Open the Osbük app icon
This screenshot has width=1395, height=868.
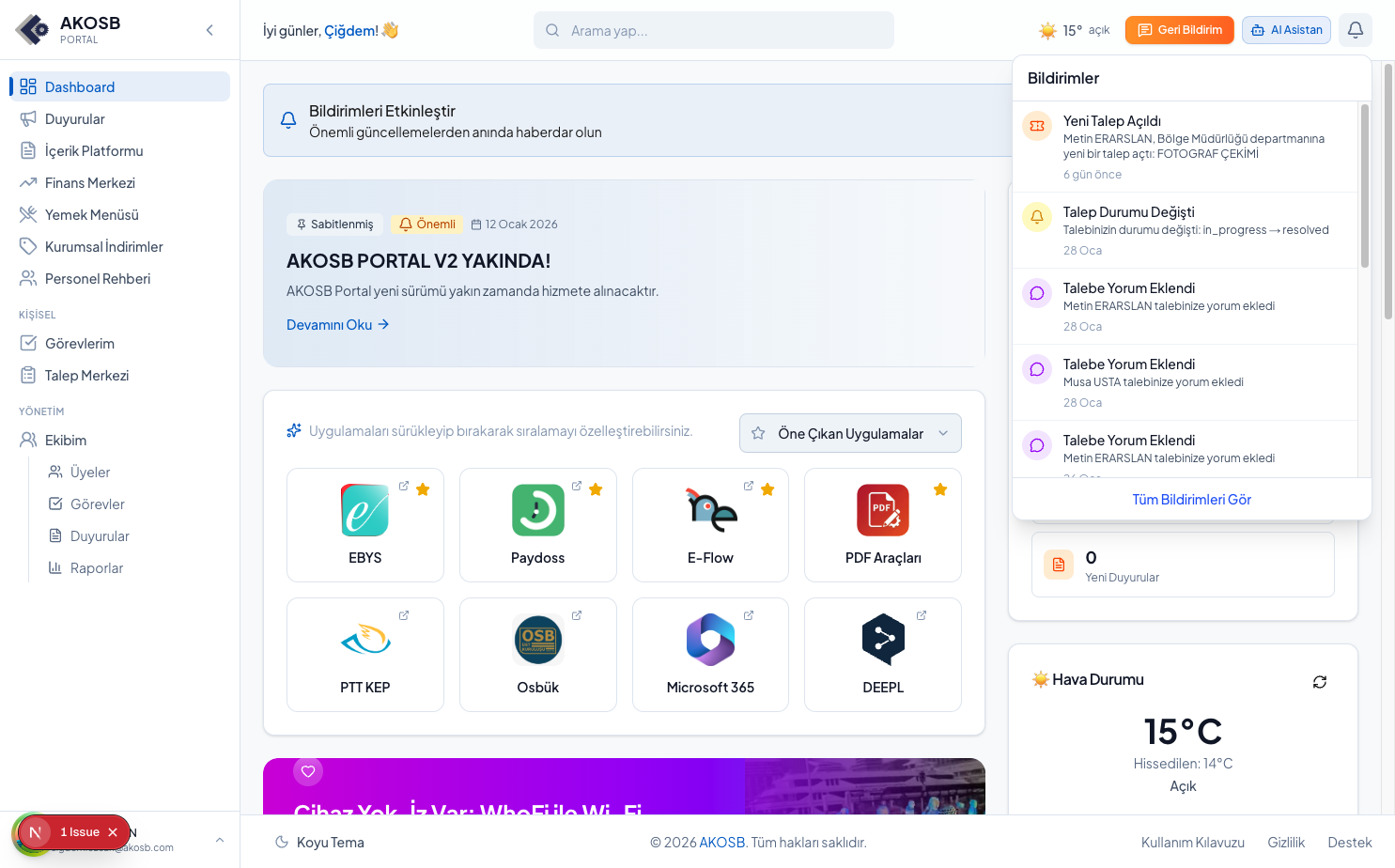(538, 640)
